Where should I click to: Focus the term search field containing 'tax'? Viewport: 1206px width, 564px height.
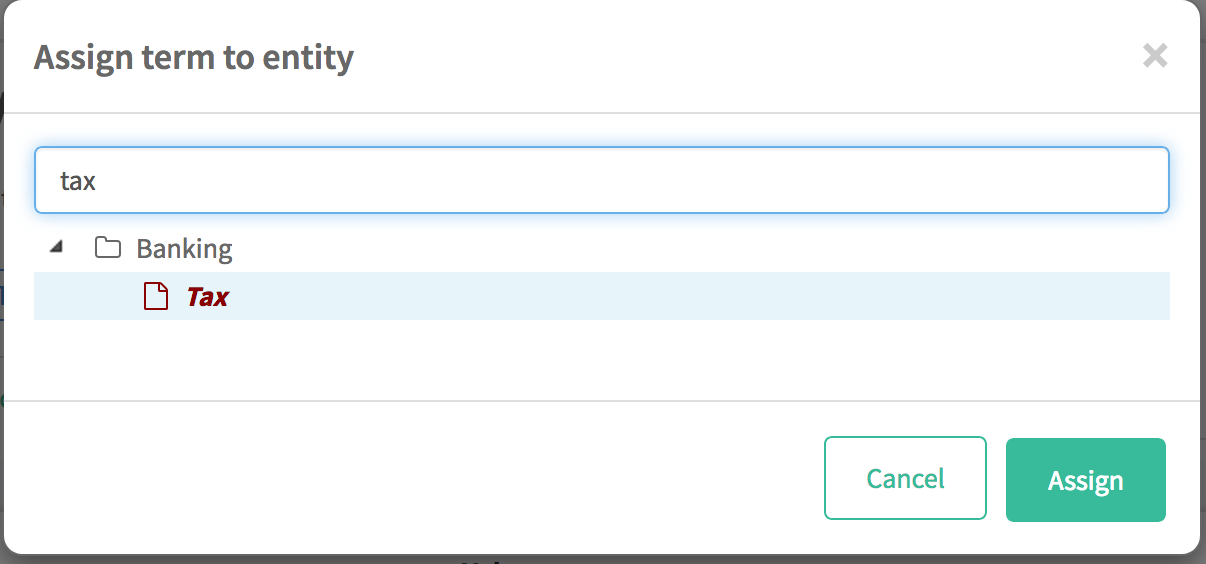(601, 181)
